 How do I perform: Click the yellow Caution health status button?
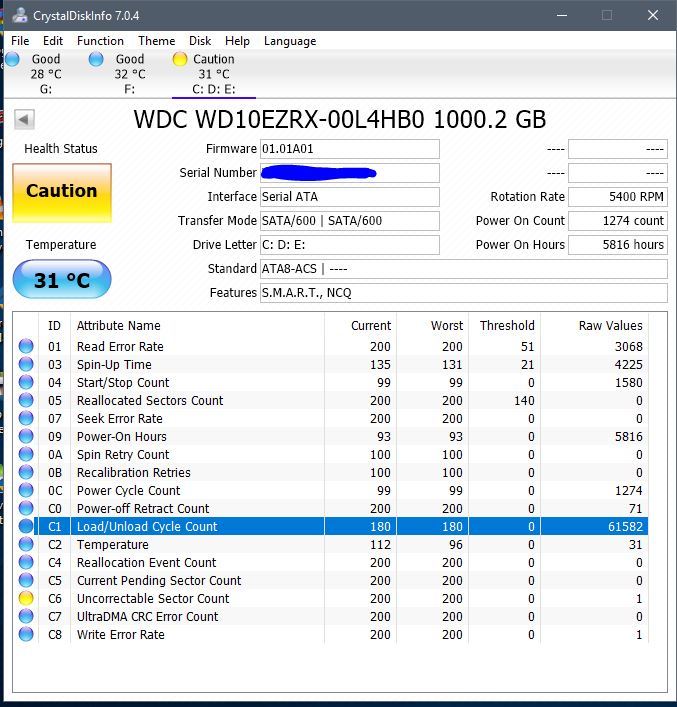[x=62, y=193]
